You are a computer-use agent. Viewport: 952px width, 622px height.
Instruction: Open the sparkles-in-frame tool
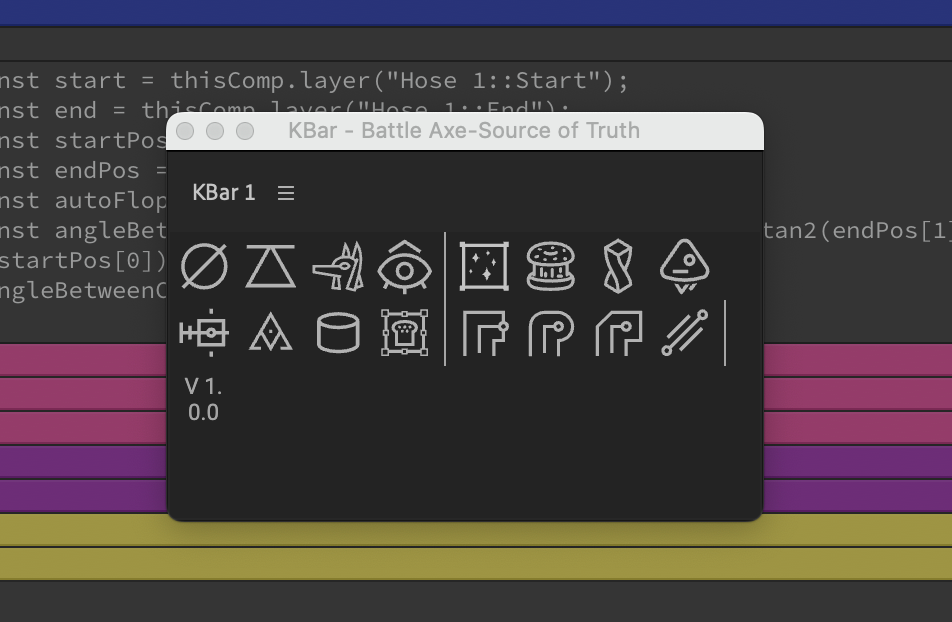[484, 265]
